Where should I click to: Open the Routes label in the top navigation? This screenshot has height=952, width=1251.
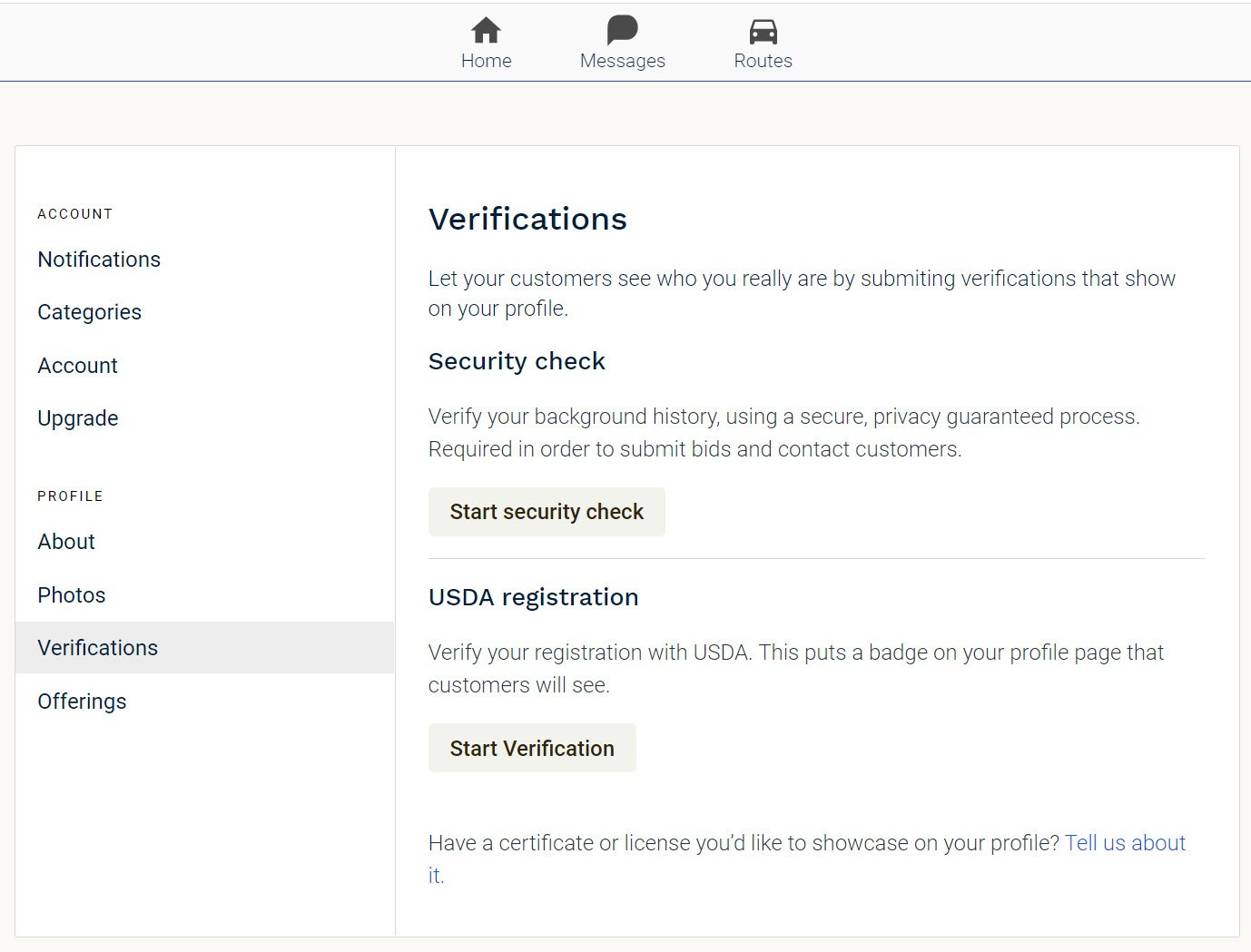[x=763, y=61]
